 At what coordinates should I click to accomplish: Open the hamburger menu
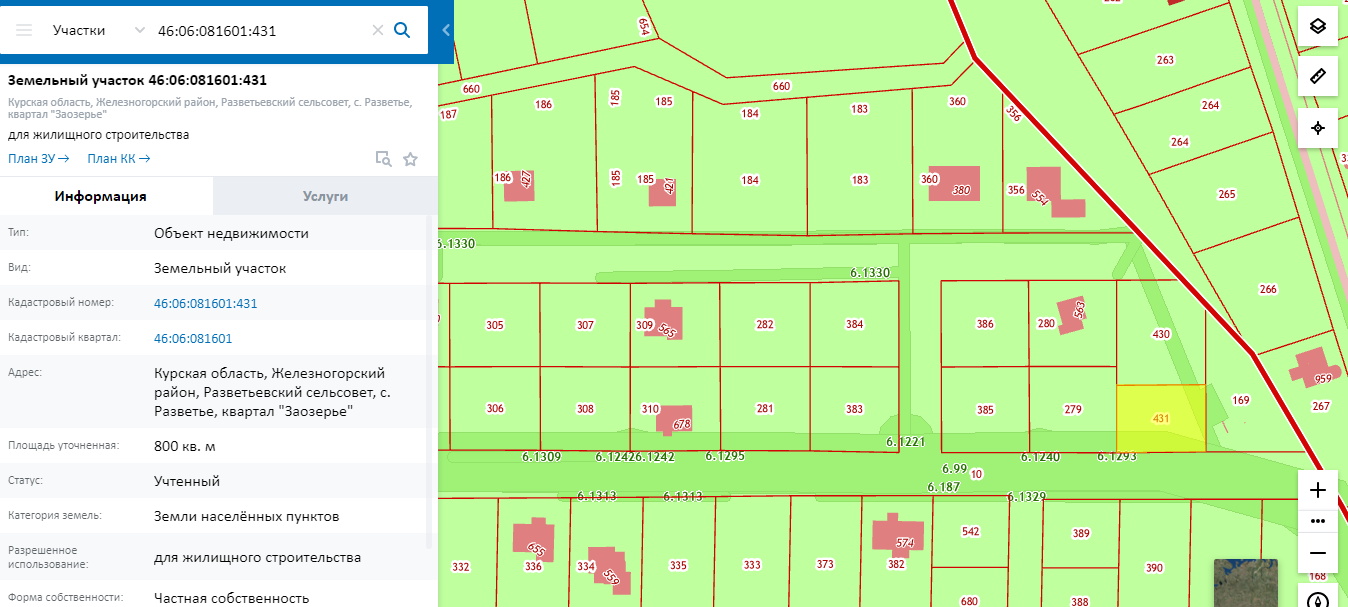coord(24,30)
